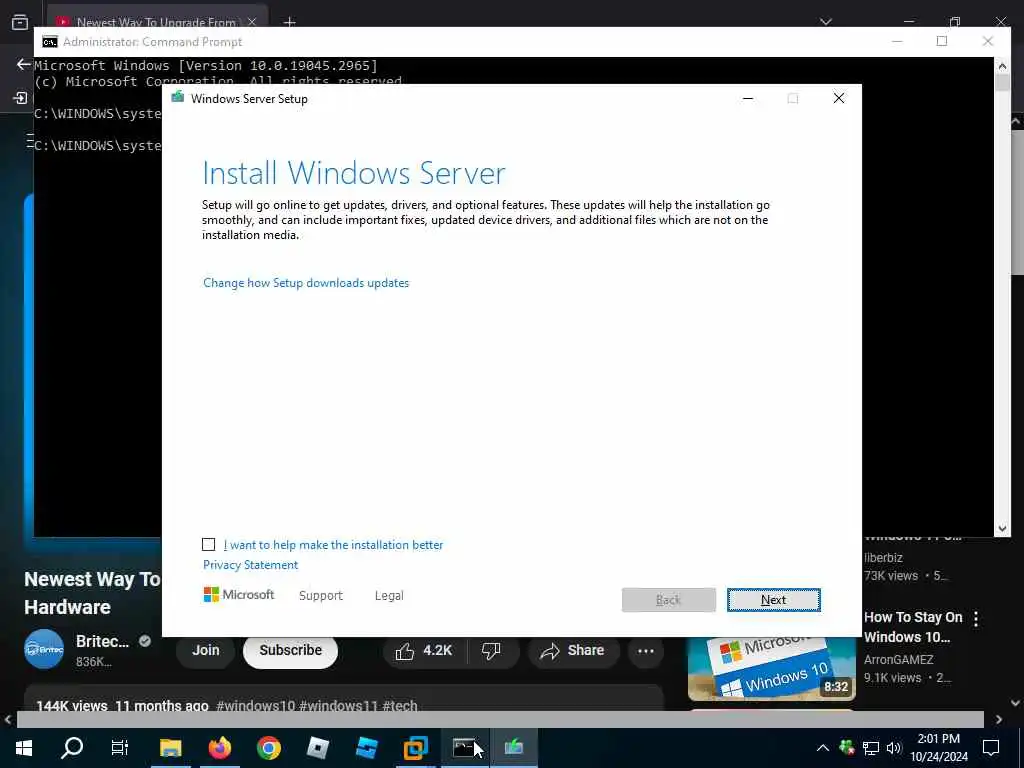Open the volume tray icon
Screen dimensions: 1024x768
tap(893, 748)
